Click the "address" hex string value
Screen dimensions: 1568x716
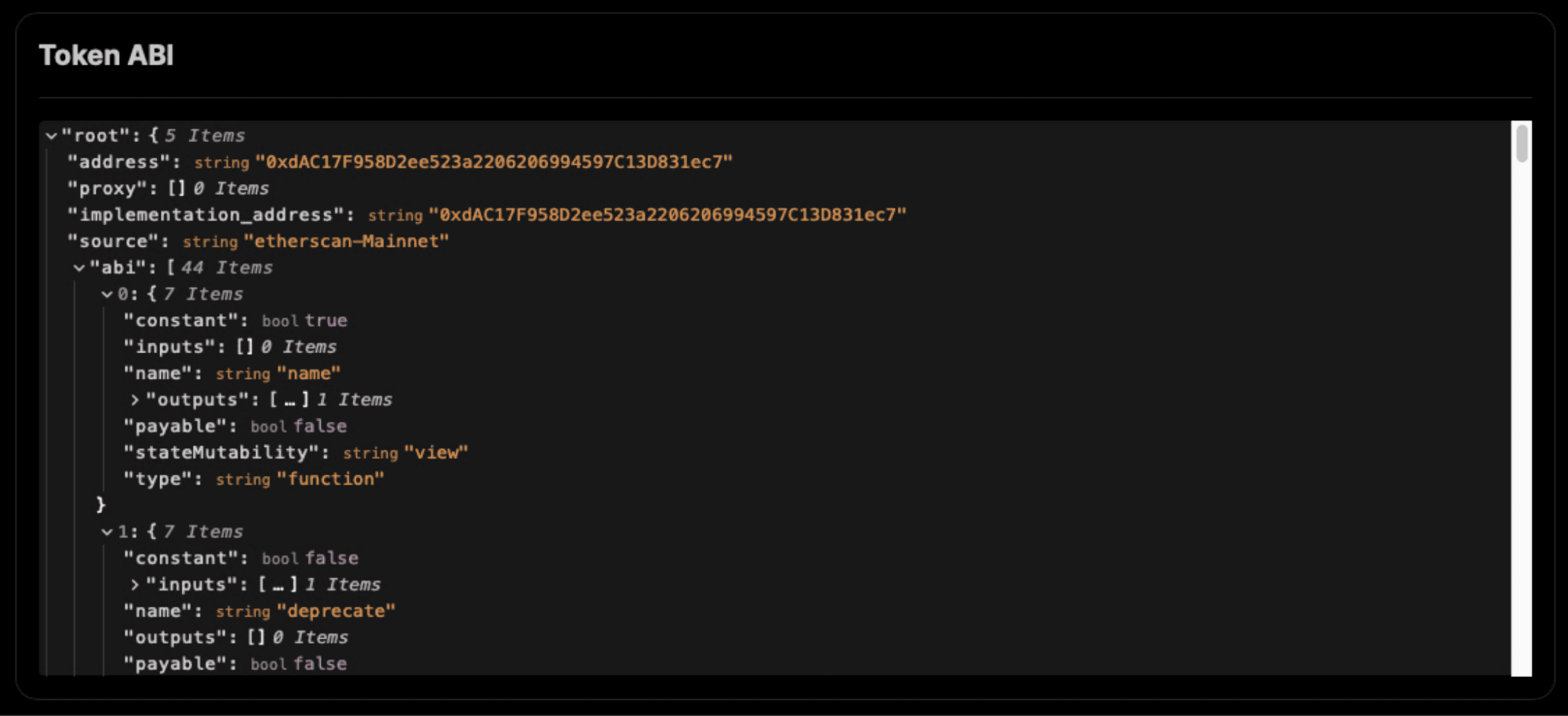click(x=493, y=162)
